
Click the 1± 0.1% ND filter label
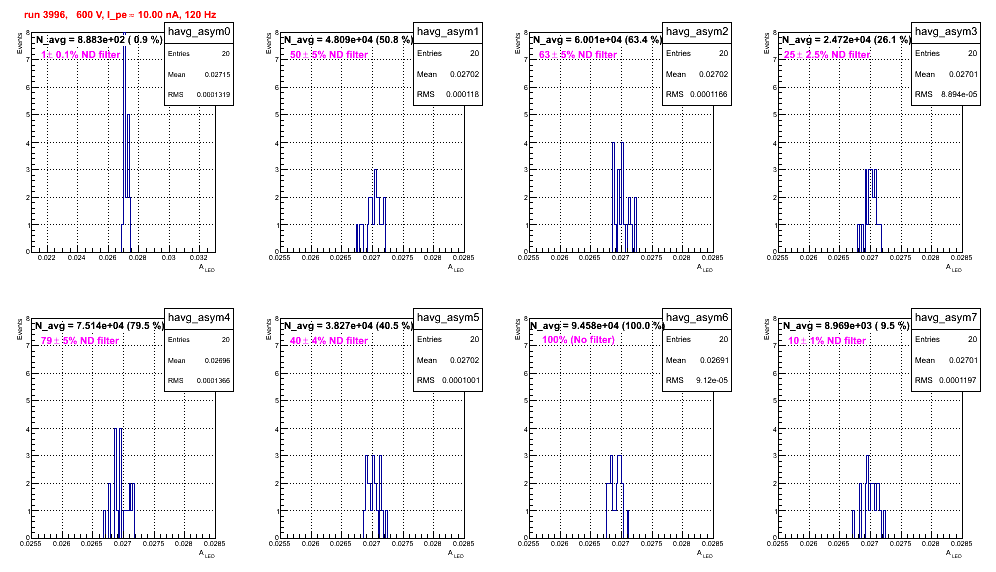(x=81, y=55)
